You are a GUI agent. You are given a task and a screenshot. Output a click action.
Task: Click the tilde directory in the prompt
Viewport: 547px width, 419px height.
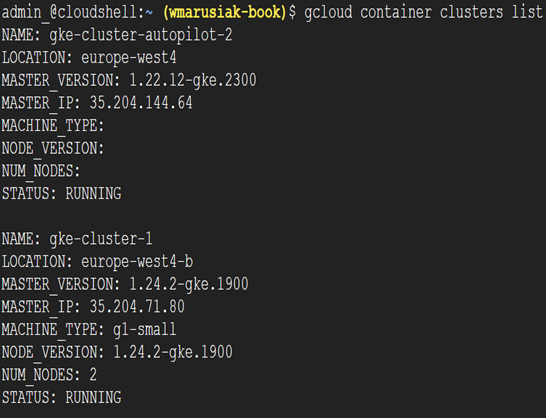click(149, 13)
